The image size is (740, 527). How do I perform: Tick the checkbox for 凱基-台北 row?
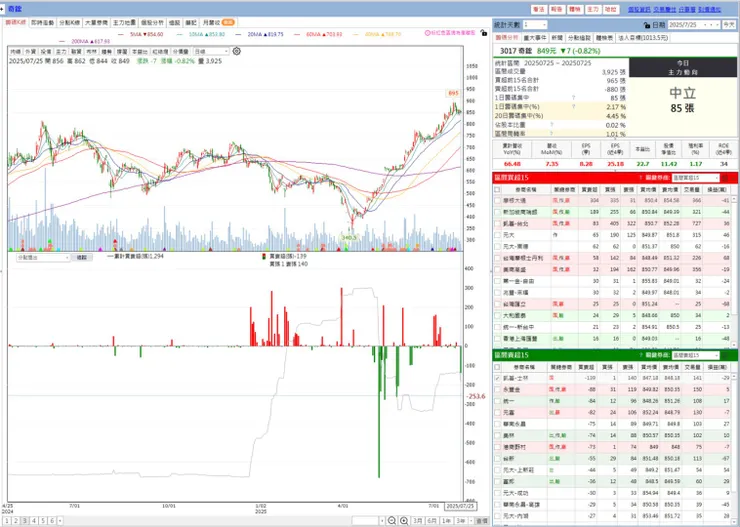497,223
